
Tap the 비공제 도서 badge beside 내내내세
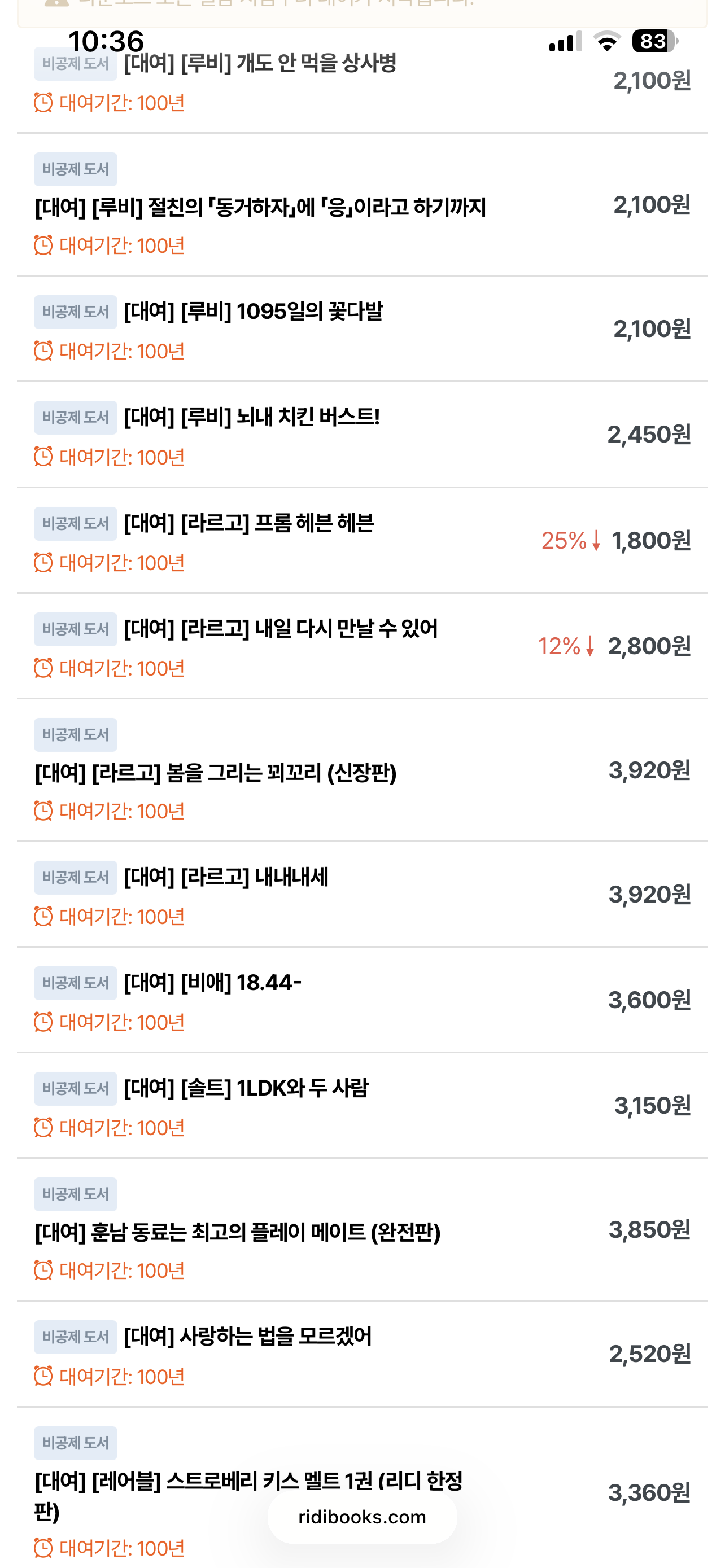tap(76, 877)
